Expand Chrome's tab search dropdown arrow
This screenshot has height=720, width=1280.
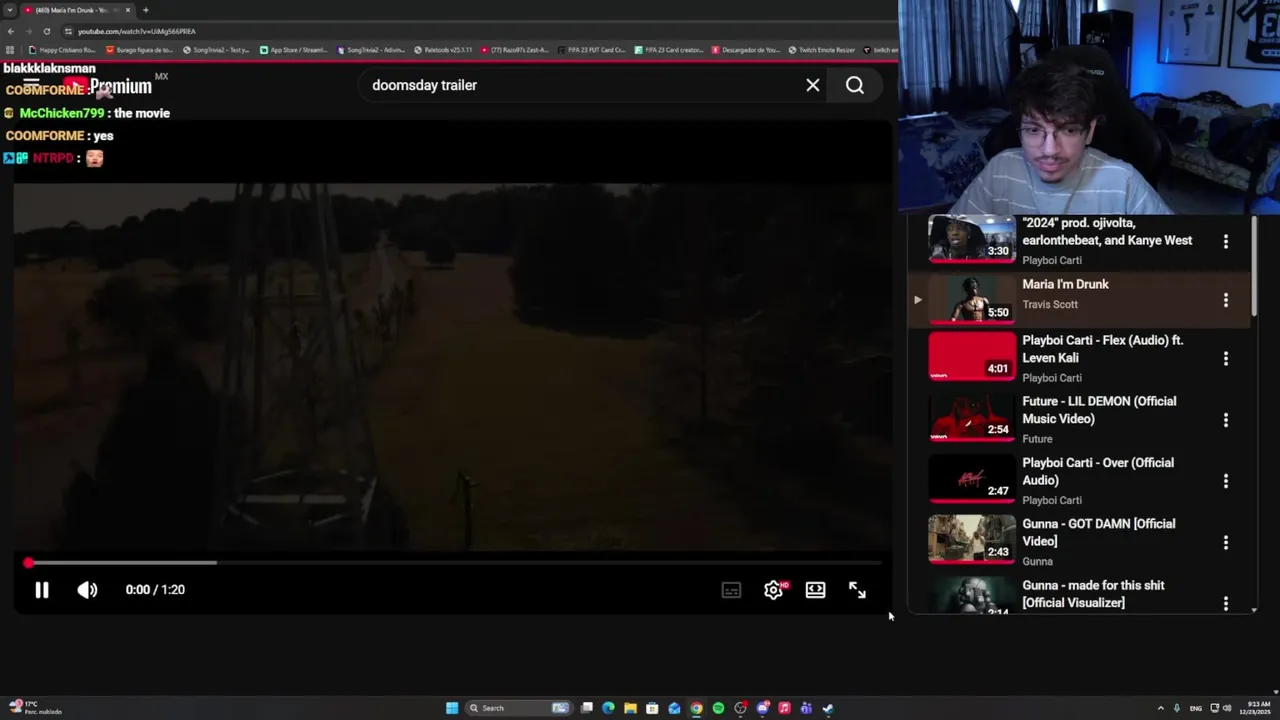(x=9, y=10)
